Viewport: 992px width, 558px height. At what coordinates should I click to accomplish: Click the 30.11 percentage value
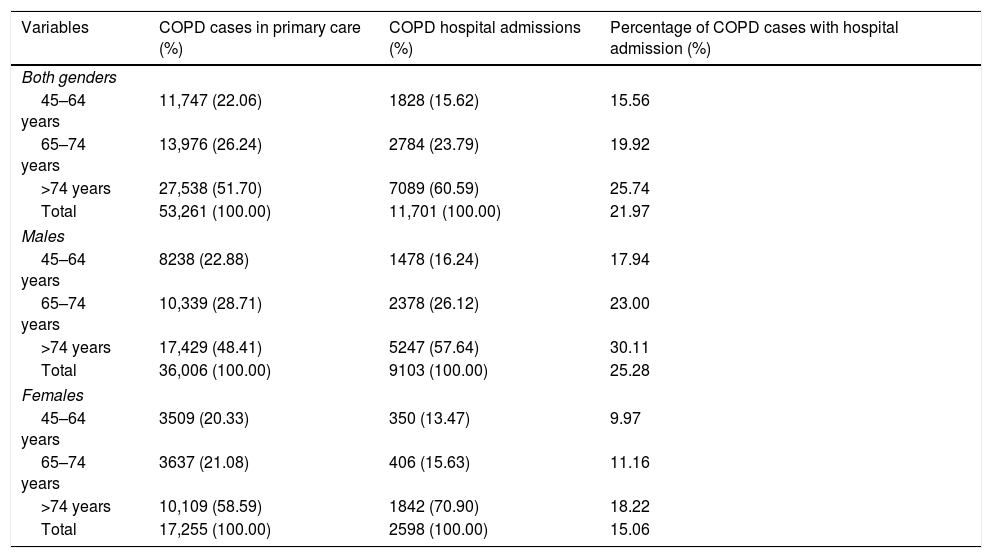(630, 348)
